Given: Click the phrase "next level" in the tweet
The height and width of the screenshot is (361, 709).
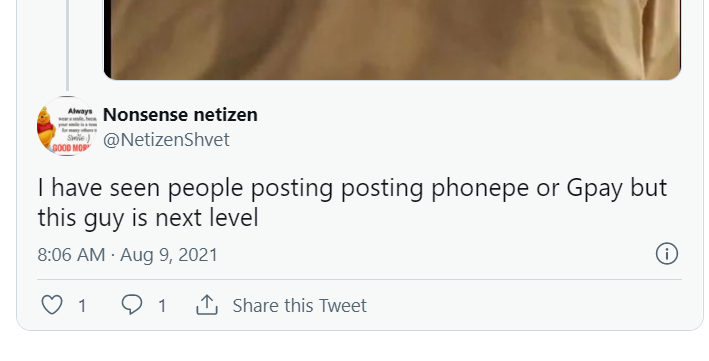Looking at the screenshot, I should 207,218.
